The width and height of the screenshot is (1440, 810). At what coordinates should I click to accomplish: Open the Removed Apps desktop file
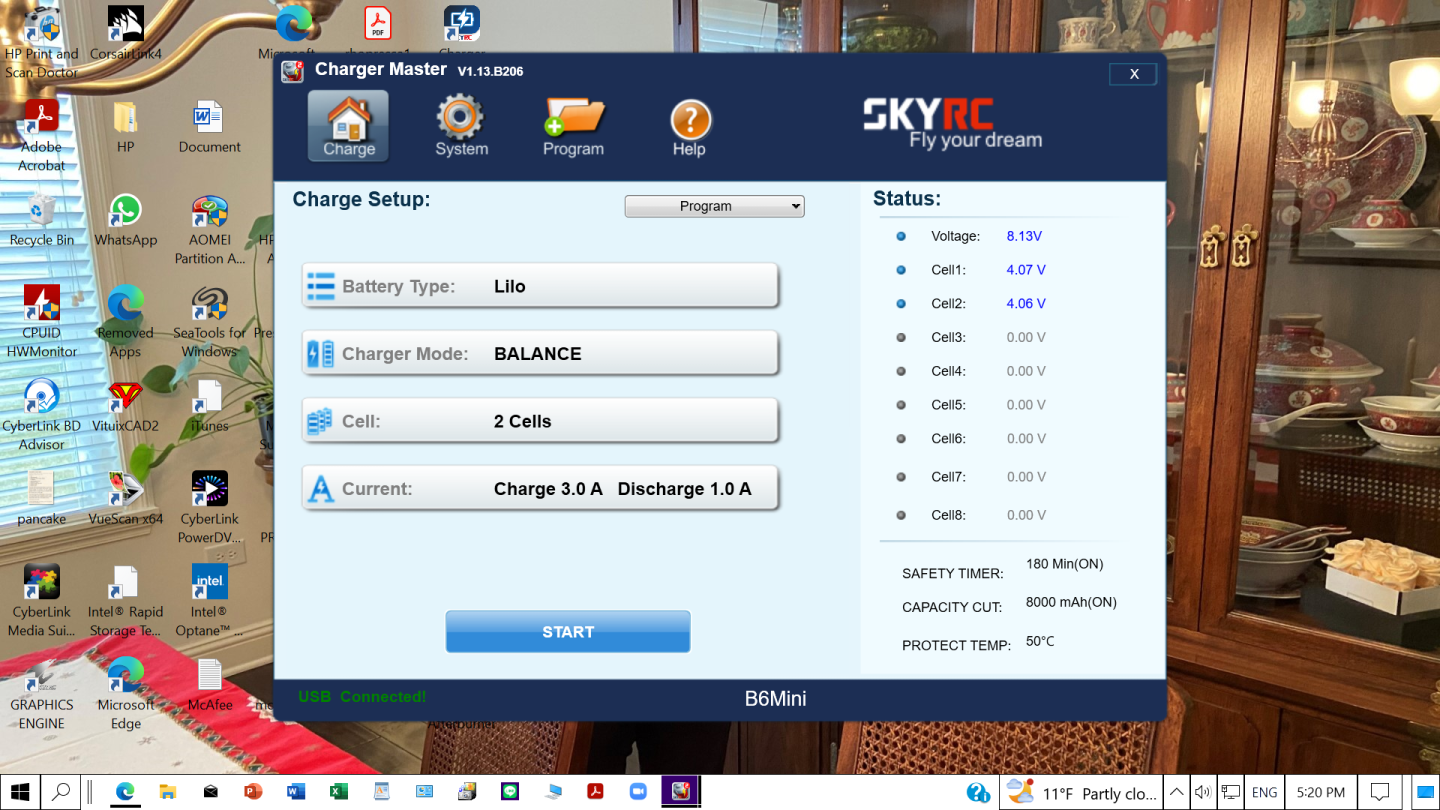click(x=125, y=322)
